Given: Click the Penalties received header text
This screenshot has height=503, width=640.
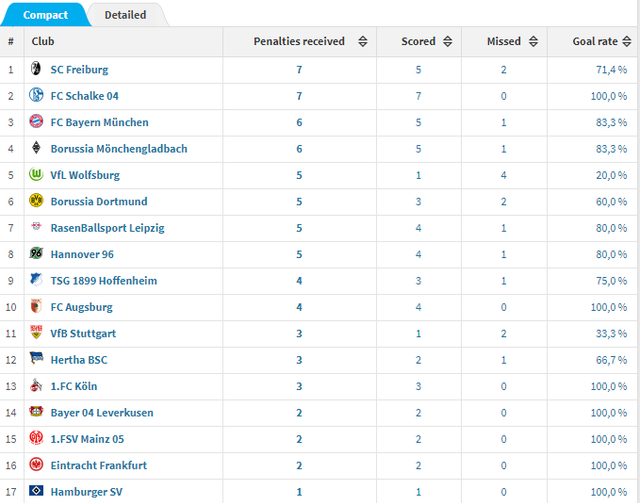Looking at the screenshot, I should coord(299,41).
